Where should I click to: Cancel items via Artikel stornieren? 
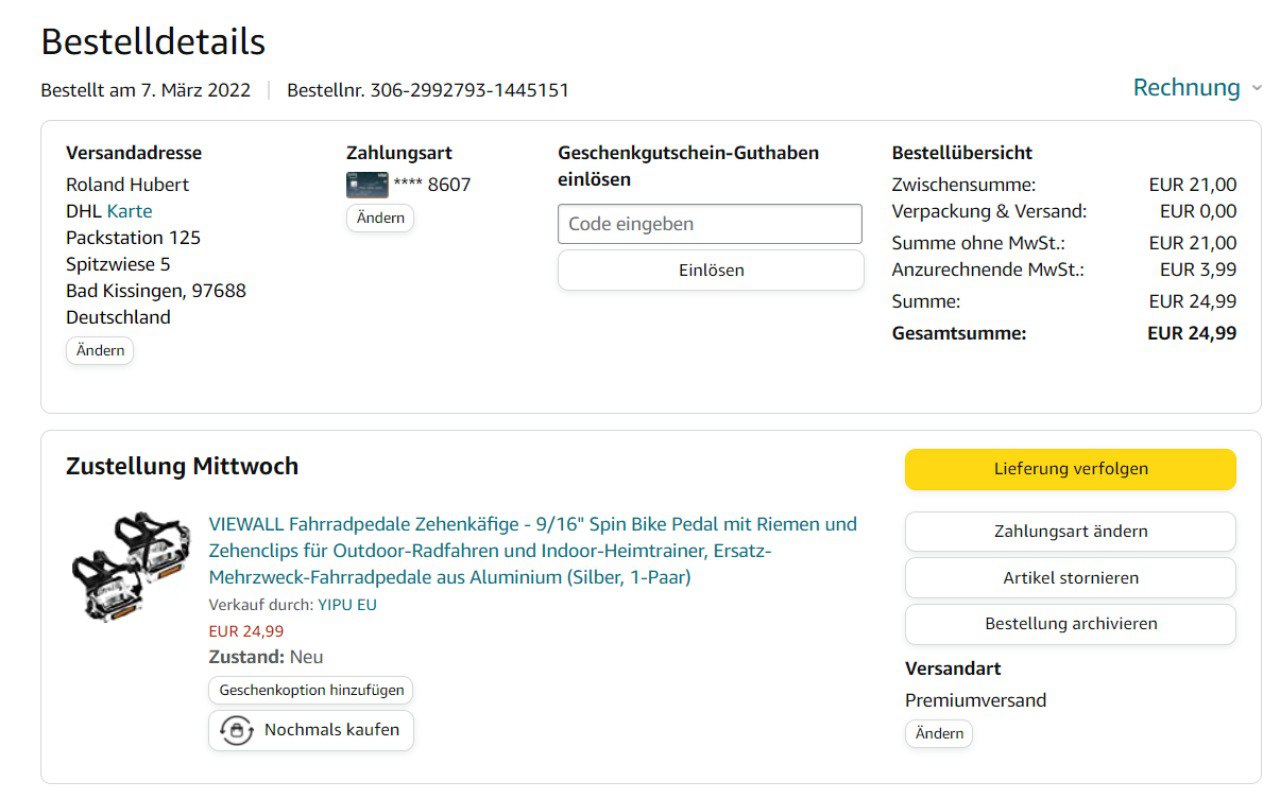(1070, 578)
